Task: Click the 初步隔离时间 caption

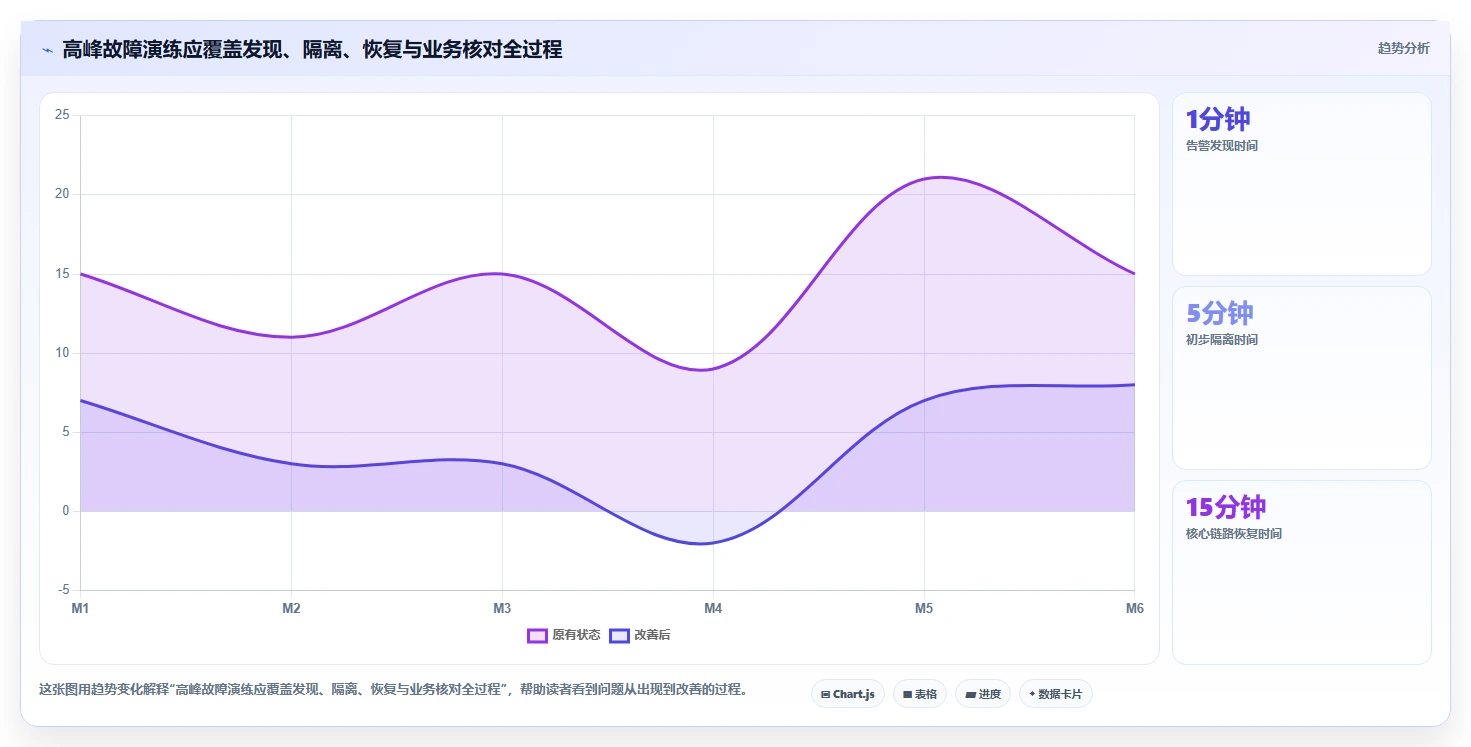Action: coord(1222,340)
